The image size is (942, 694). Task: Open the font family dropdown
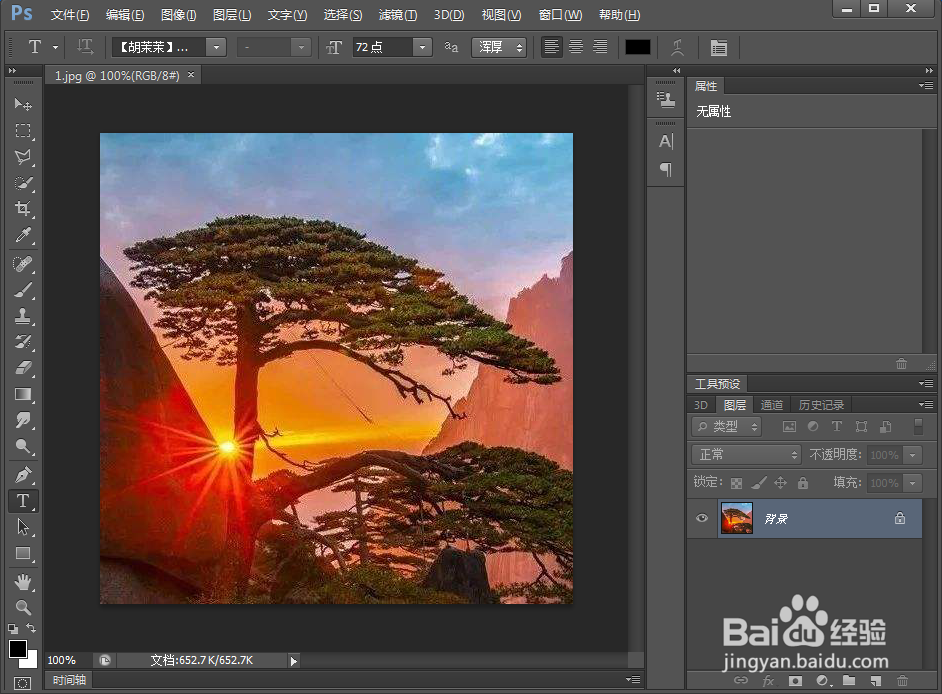(216, 47)
